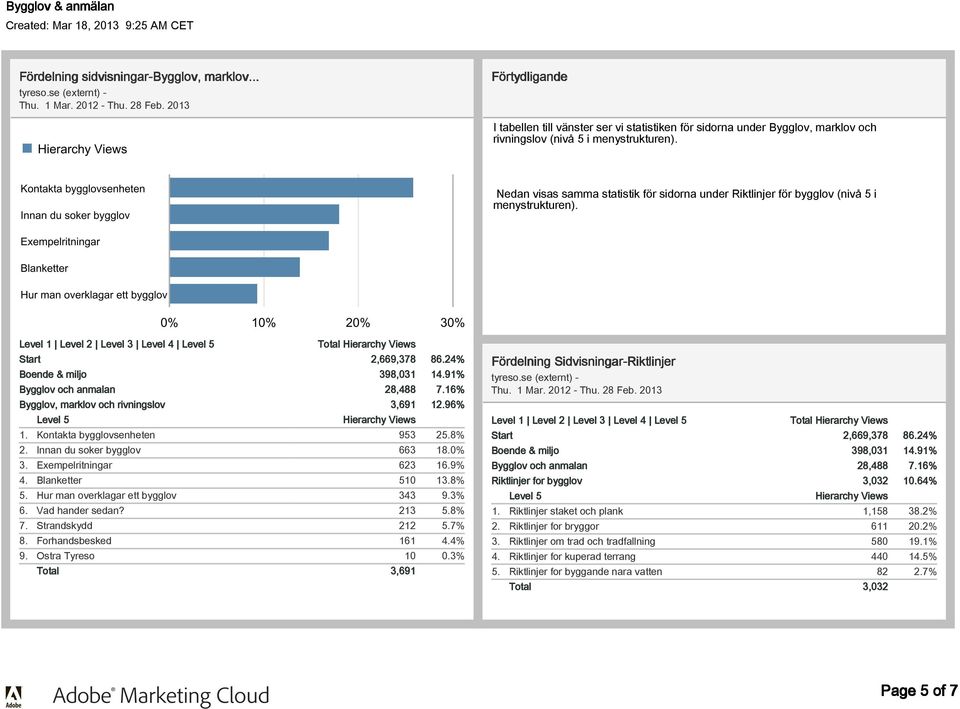Click the 'Kontakta bygglovsenheten' chart axis label
Image resolution: width=960 pixels, height=709 pixels.
click(83, 189)
